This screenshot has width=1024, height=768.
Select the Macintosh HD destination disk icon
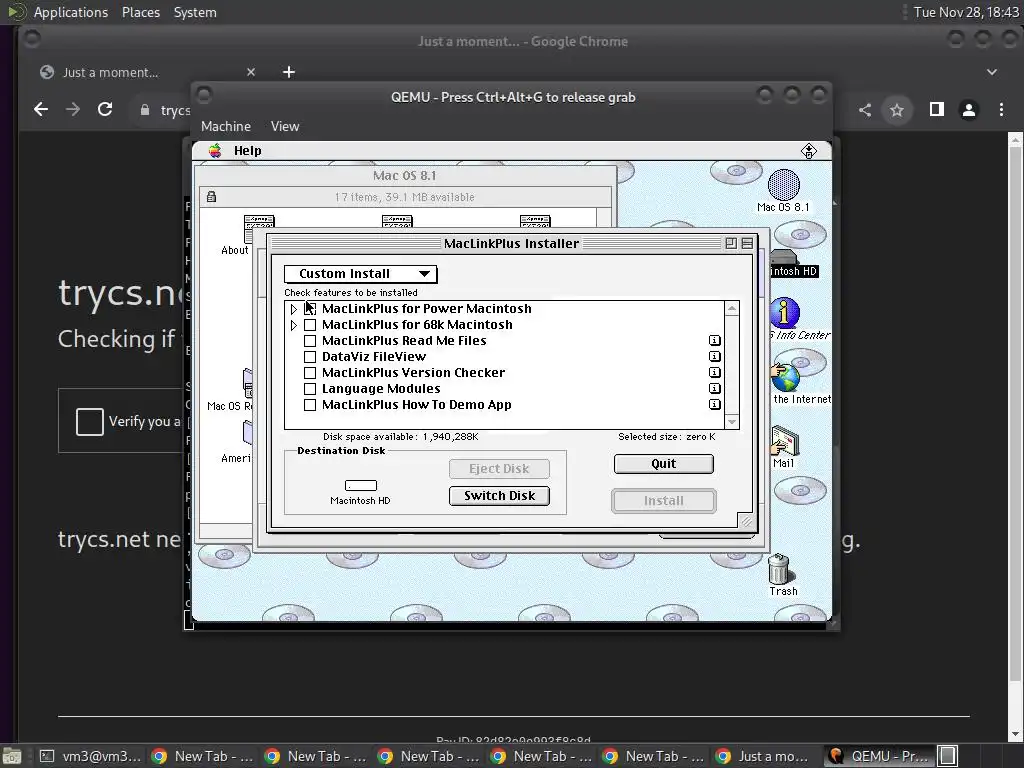(x=360, y=485)
